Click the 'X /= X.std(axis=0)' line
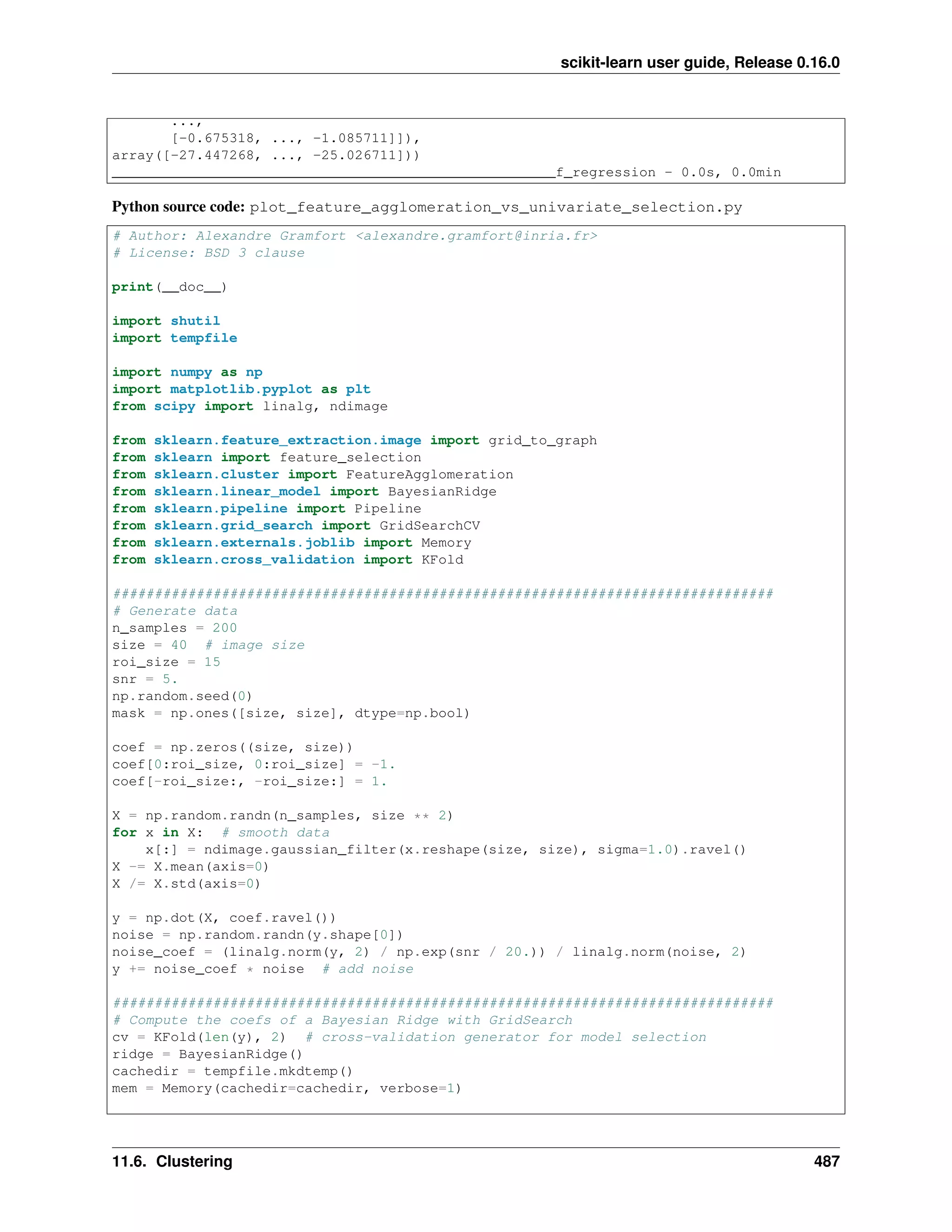This screenshot has height=1232, width=952. [187, 883]
